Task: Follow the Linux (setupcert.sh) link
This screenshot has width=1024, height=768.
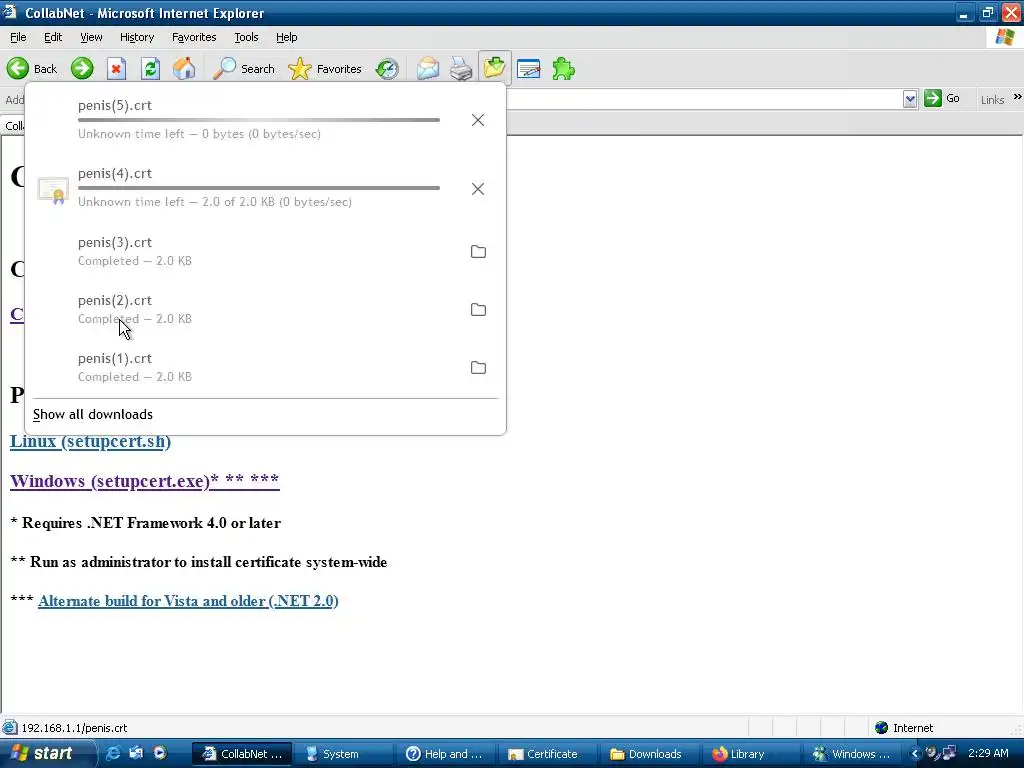Action: 90,441
